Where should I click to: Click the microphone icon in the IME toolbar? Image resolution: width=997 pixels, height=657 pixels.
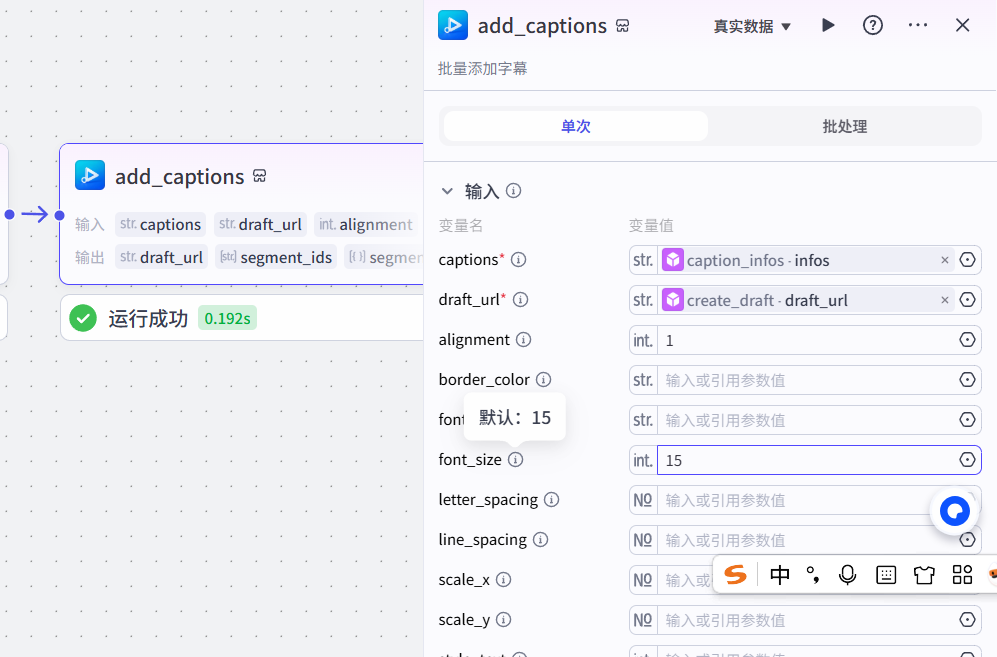click(x=848, y=574)
